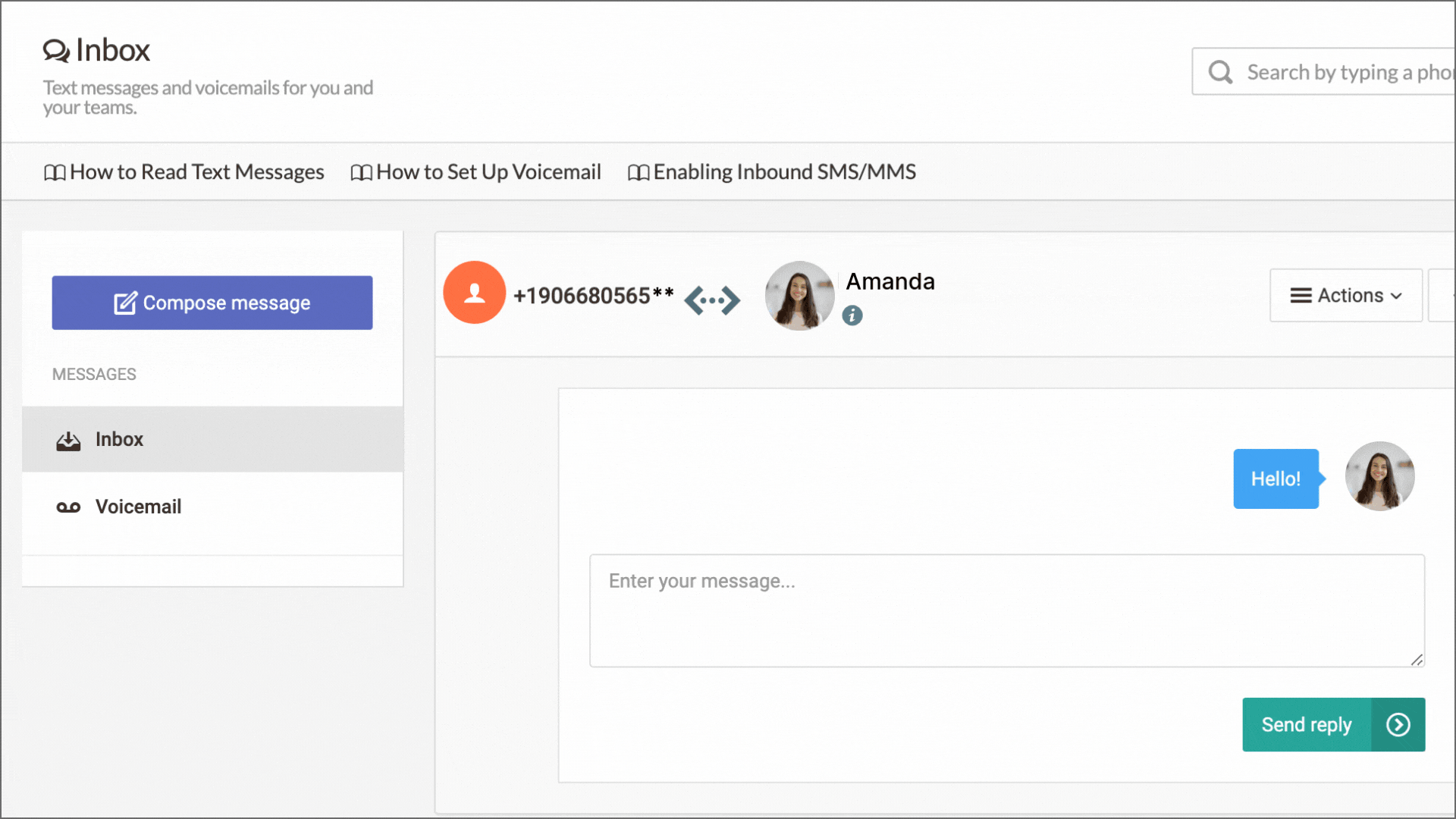The height and width of the screenshot is (819, 1456).
Task: Click the Inbox chat bubbles header icon
Action: click(56, 51)
